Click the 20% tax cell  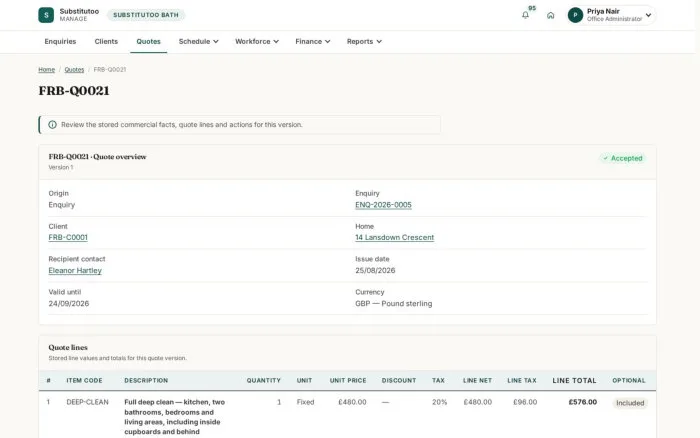point(439,402)
